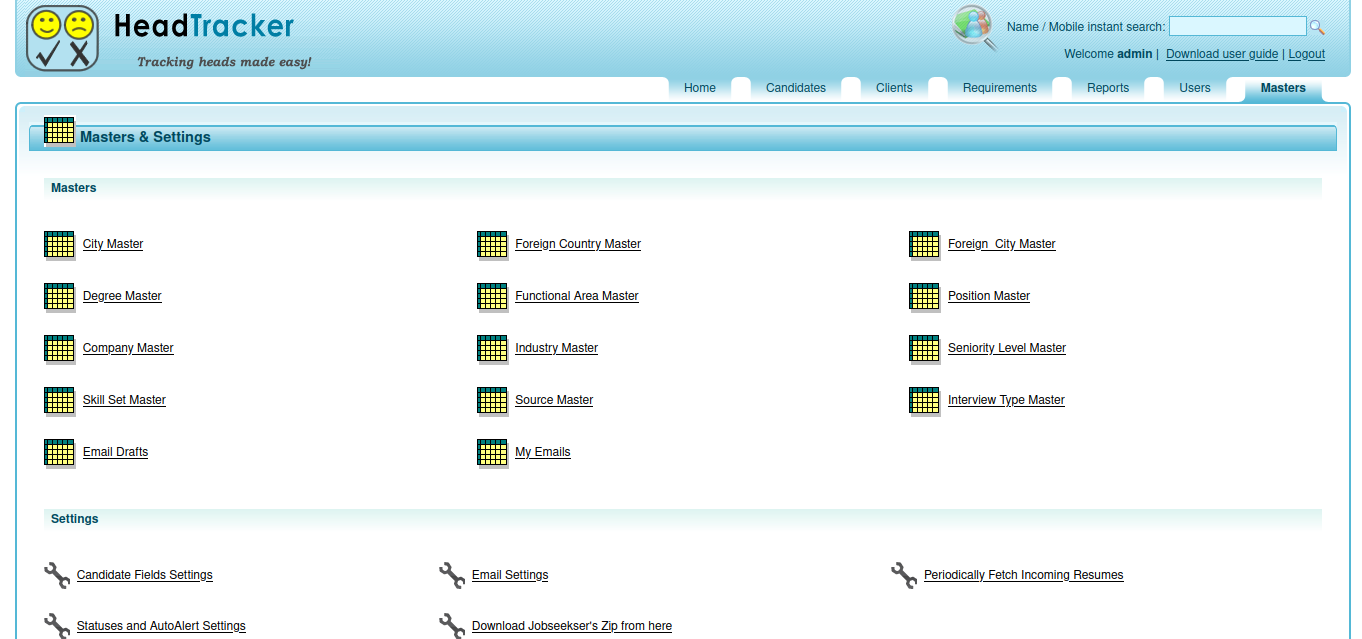
Task: Click the HeadTracker smiley faces logo
Action: [x=63, y=38]
